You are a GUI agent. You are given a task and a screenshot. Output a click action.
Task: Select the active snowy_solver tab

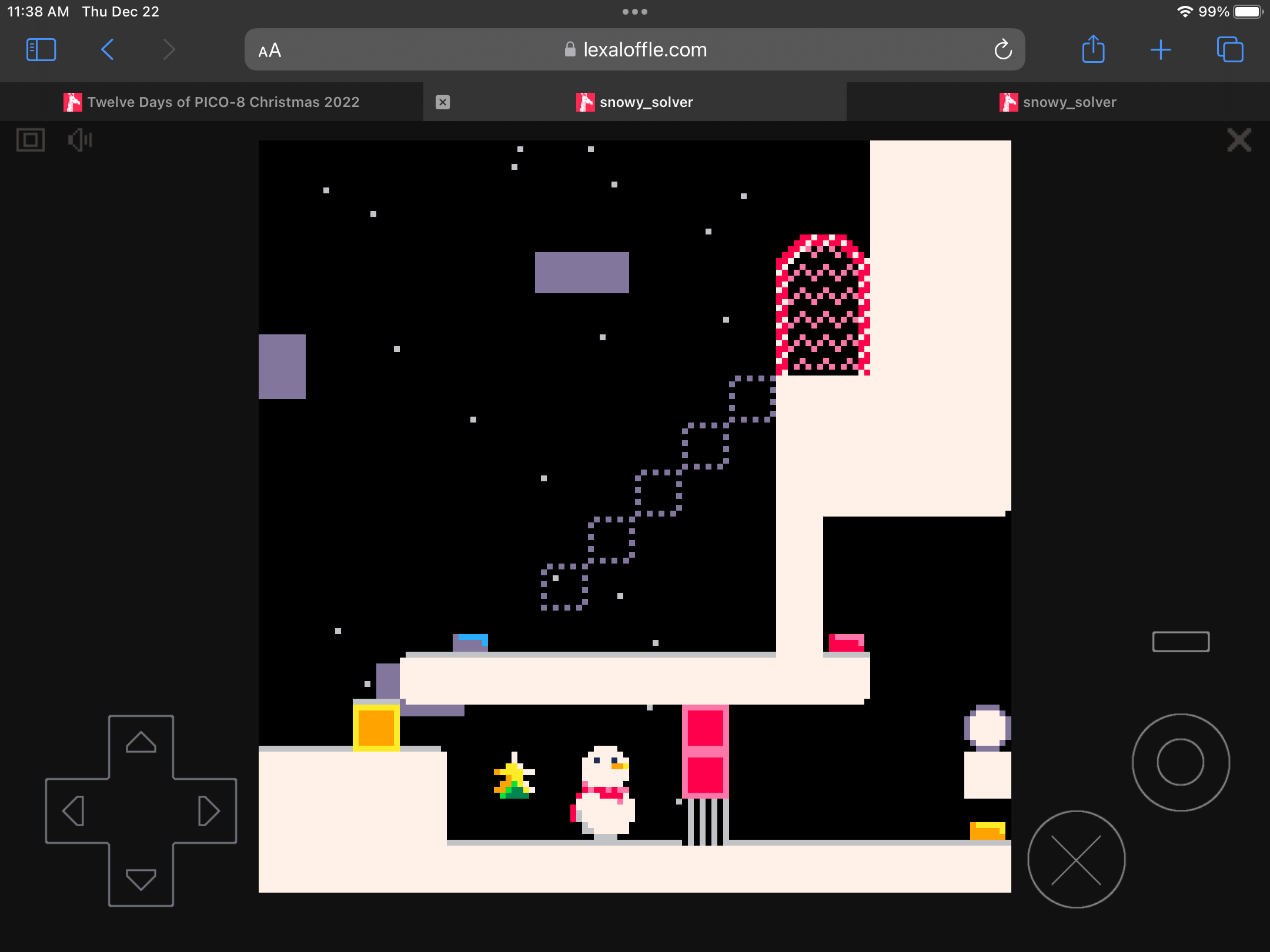pyautogui.click(x=635, y=102)
